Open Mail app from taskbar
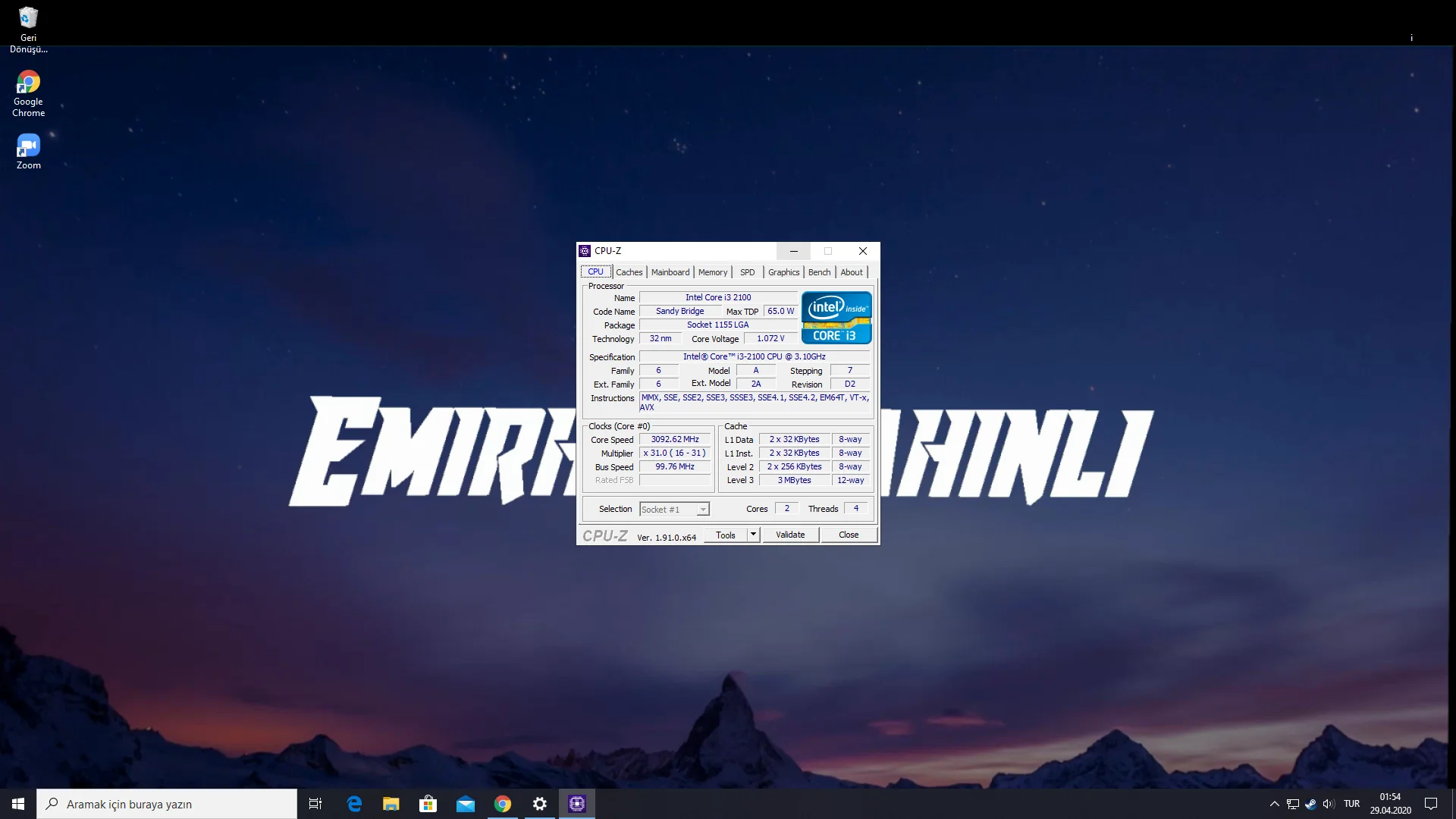Viewport: 1456px width, 819px height. [465, 804]
